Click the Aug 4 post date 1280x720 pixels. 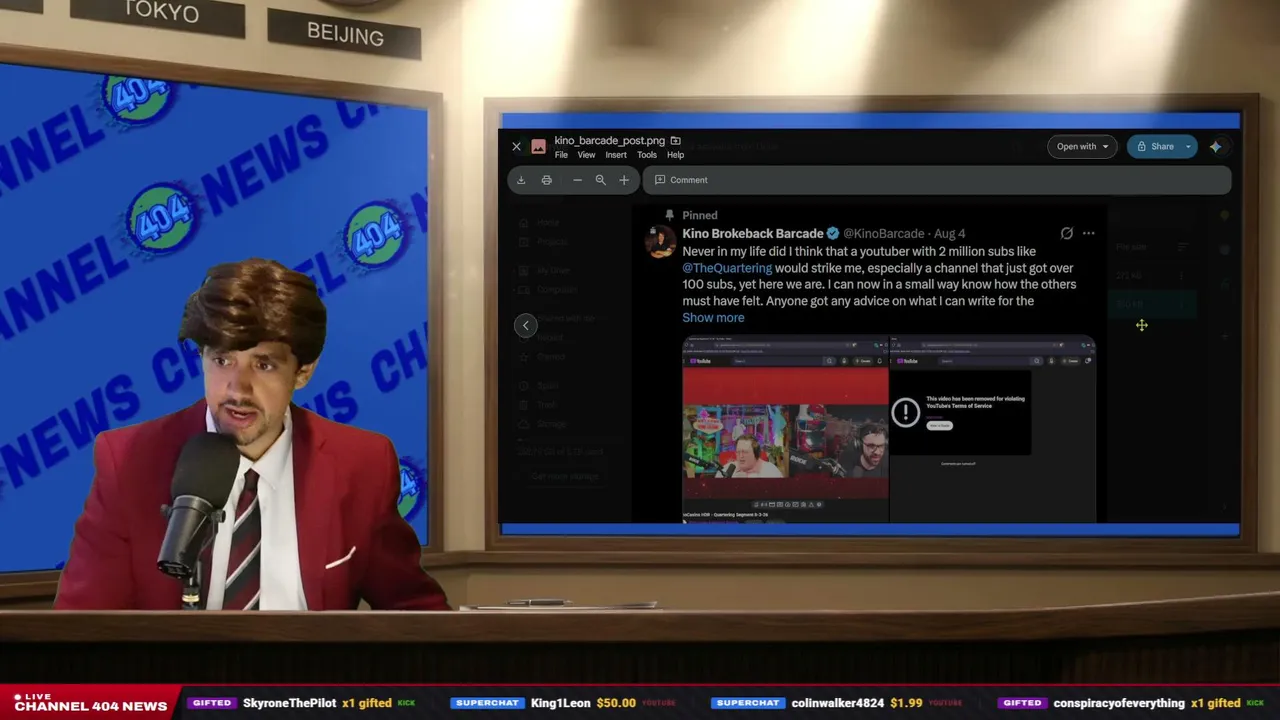[950, 234]
